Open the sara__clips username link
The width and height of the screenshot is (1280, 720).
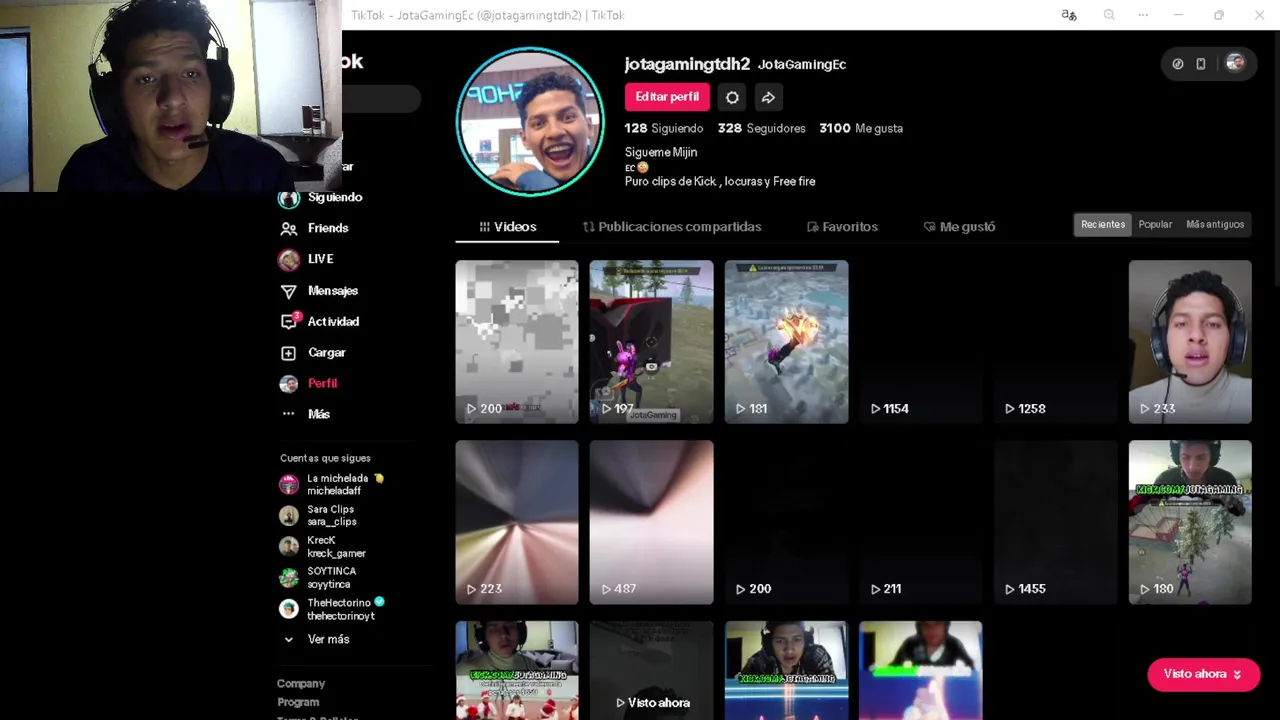click(332, 522)
